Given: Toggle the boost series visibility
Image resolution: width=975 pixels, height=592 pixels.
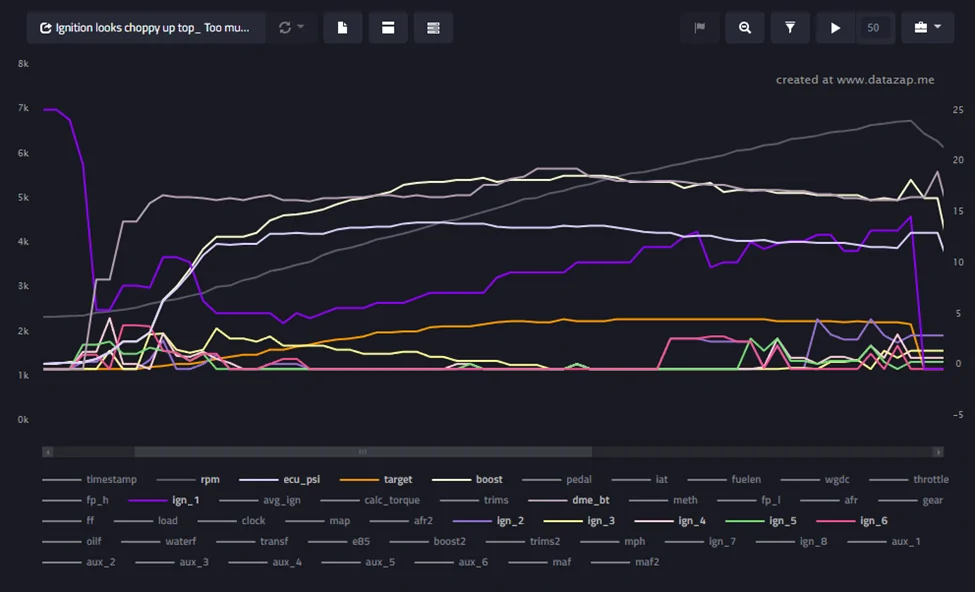Looking at the screenshot, I should click(x=467, y=479).
